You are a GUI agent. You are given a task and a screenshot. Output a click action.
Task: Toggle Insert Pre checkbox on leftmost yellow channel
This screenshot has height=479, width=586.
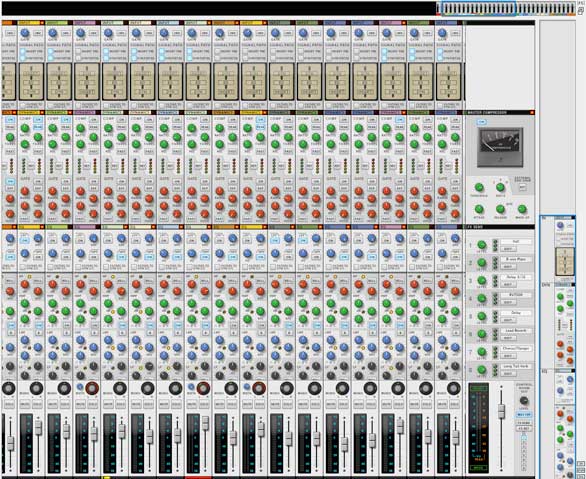tap(22, 52)
